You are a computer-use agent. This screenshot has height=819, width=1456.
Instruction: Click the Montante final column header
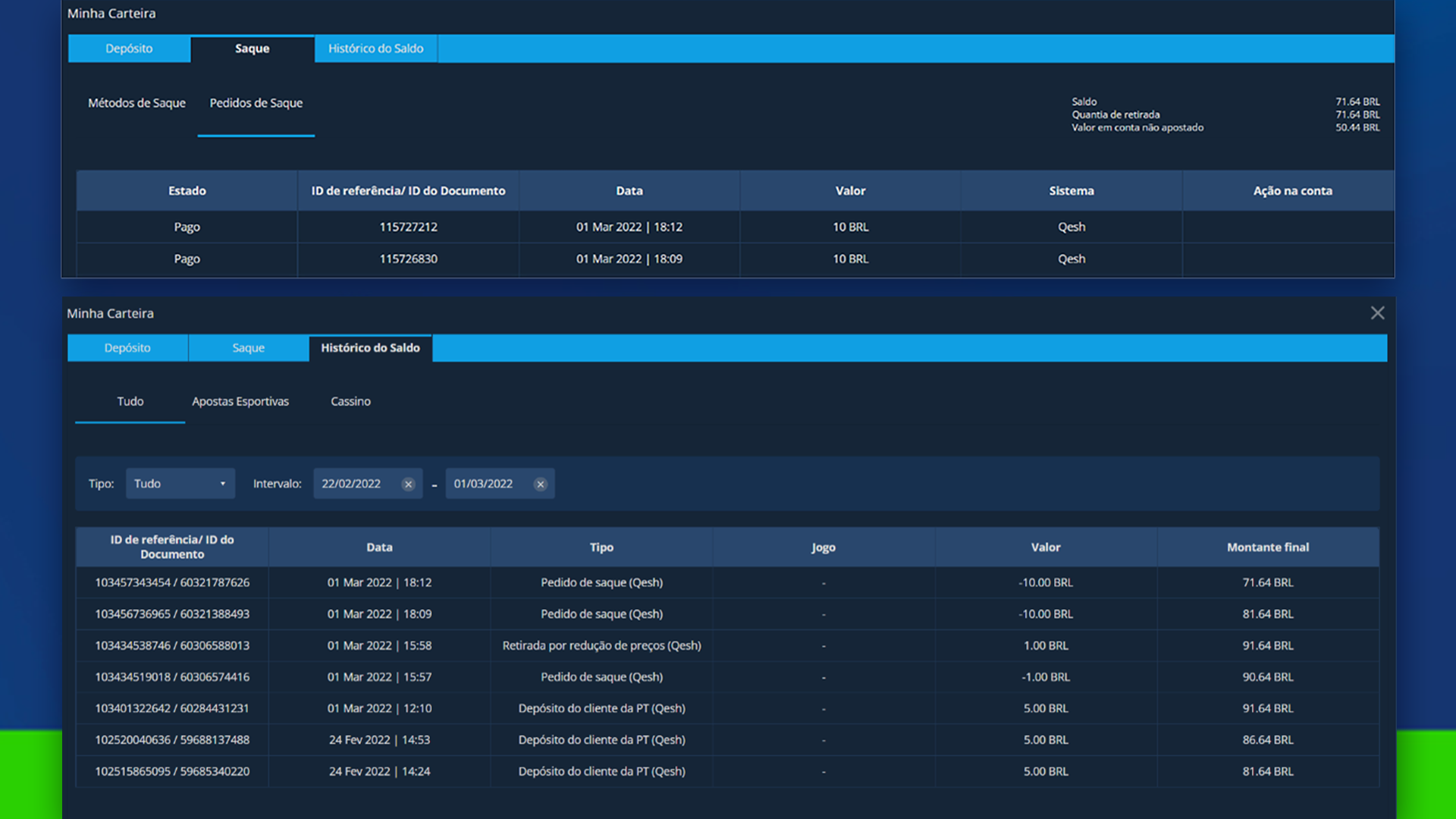pos(1267,547)
